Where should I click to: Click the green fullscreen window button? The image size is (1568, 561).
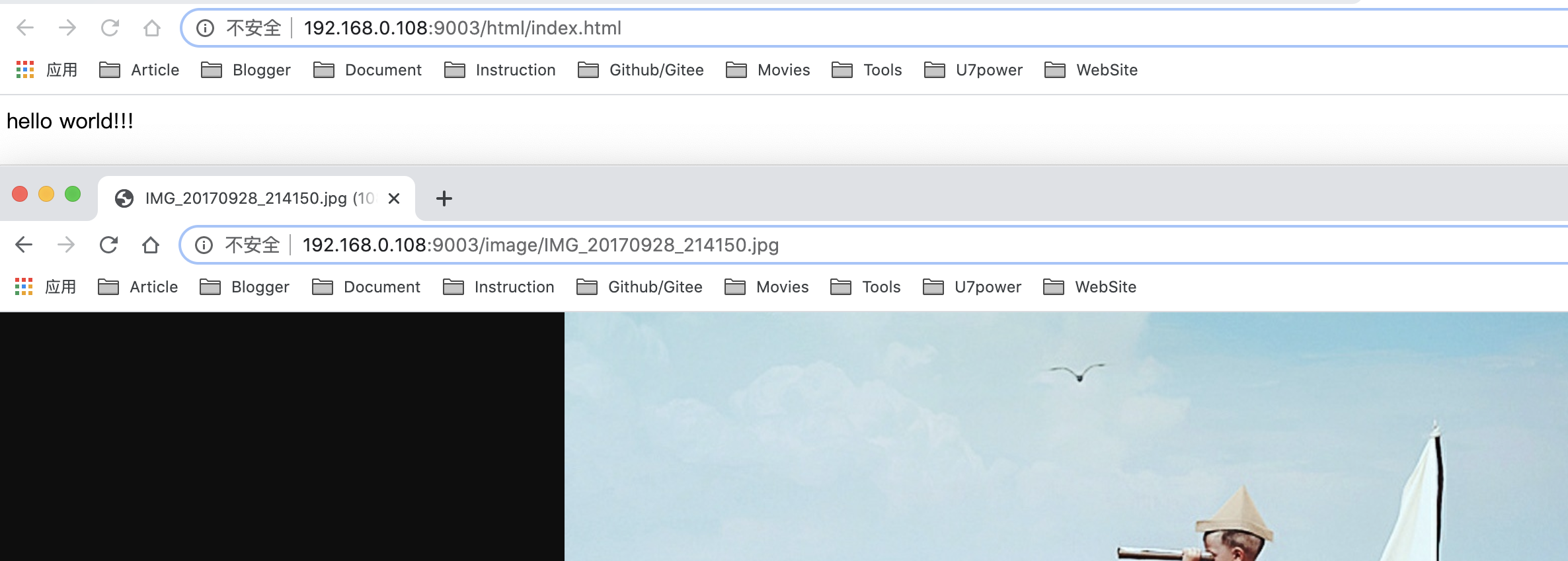[73, 194]
